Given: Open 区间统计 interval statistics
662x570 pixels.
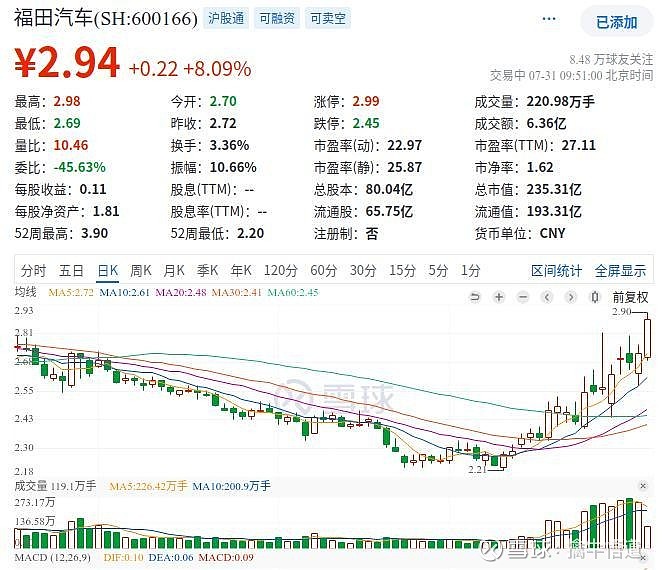Looking at the screenshot, I should coord(556,271).
